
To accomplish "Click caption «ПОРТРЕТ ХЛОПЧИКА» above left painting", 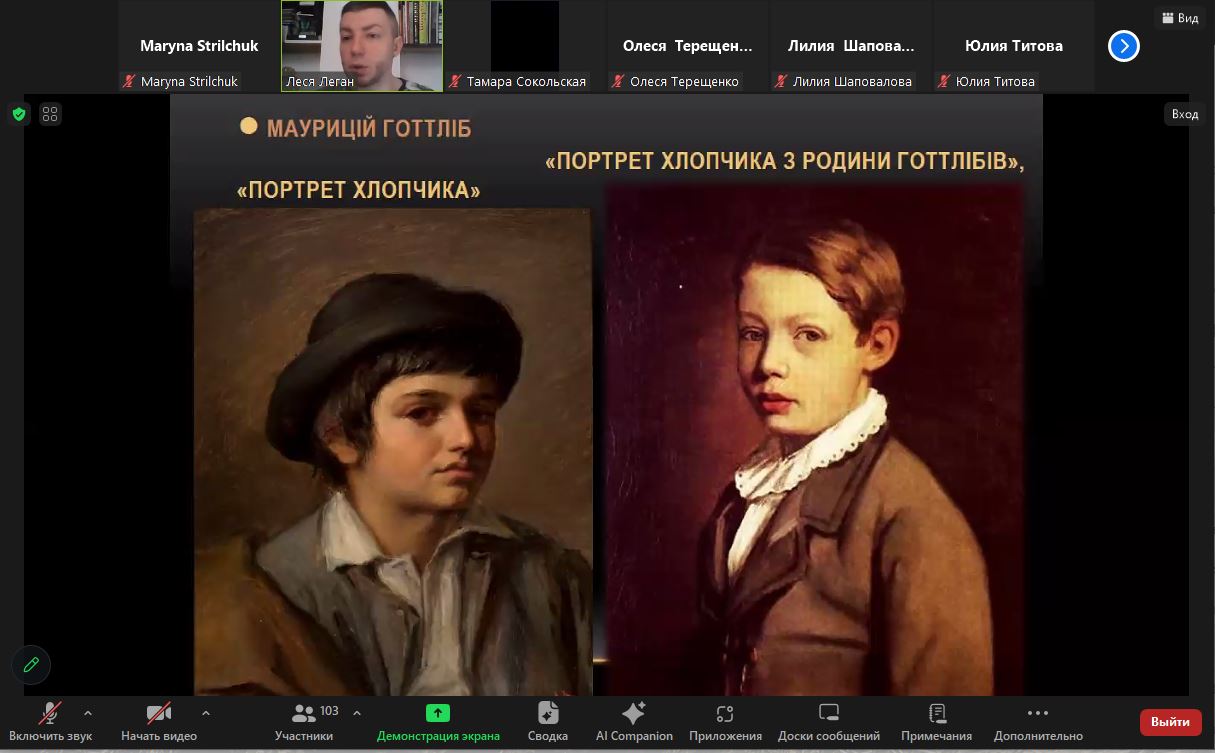I will pyautogui.click(x=359, y=189).
